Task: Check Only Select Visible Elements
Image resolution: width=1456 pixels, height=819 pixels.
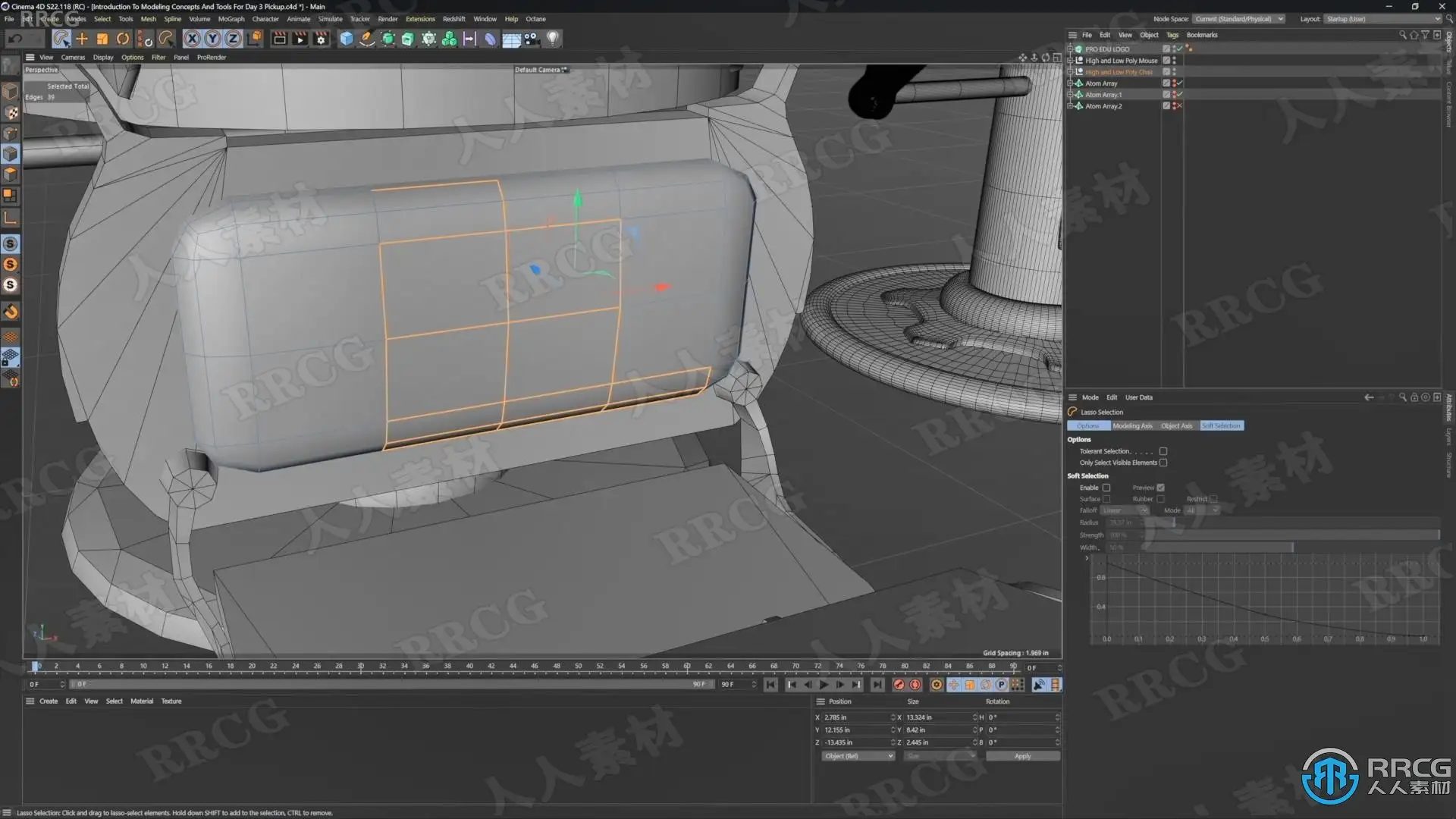Action: click(x=1163, y=463)
